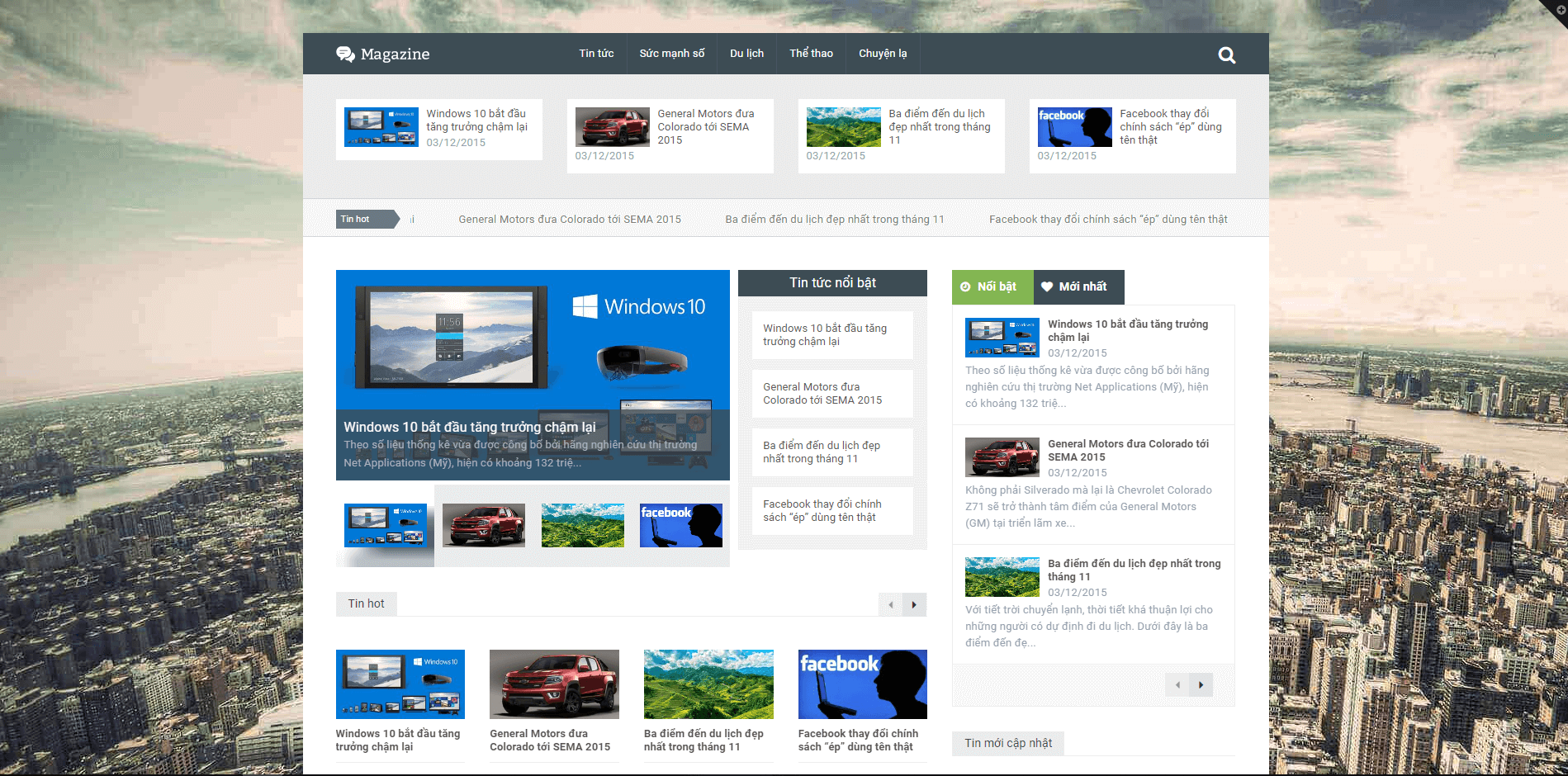1568x776 pixels.
Task: Open Windows 10 headline in Nổi bật tab list
Action: pos(1128,331)
